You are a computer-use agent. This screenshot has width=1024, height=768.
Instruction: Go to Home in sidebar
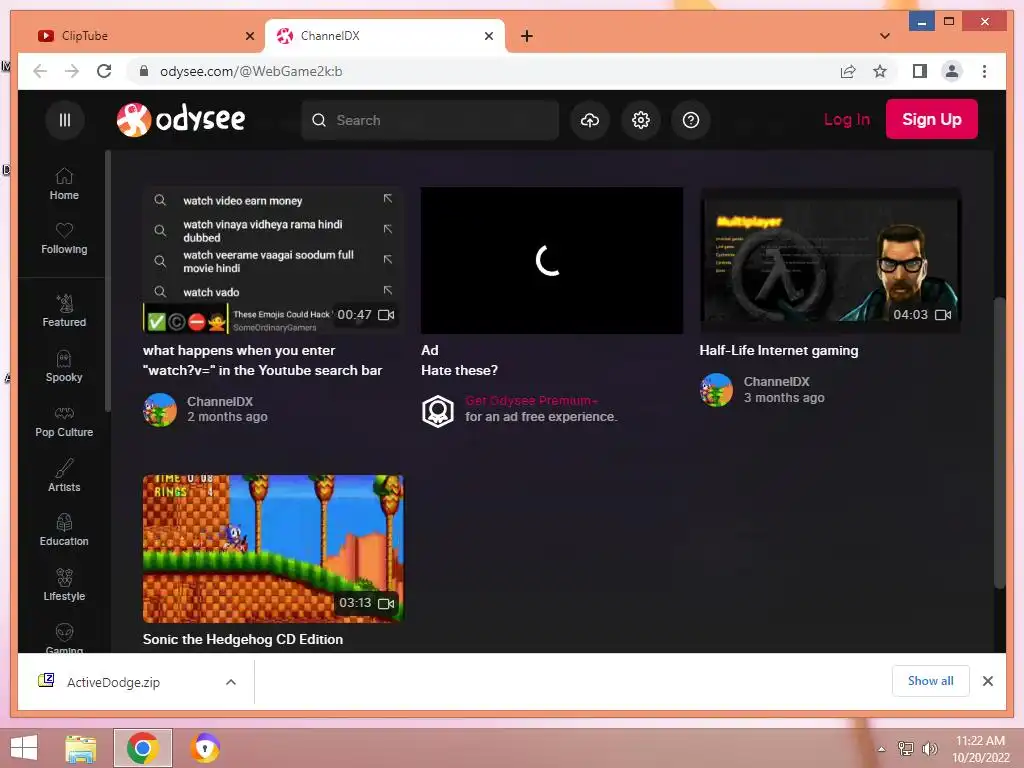pos(64,184)
